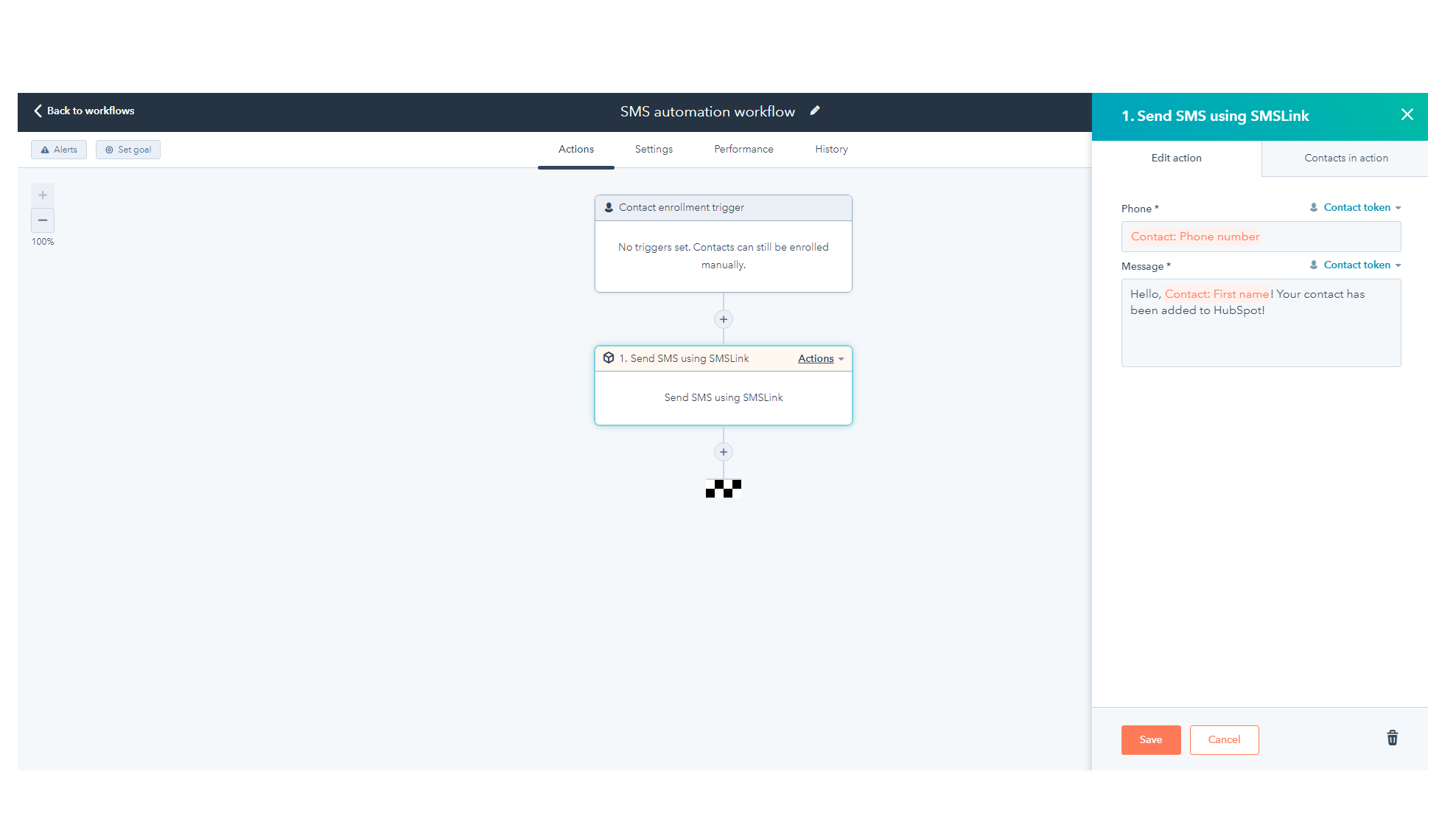The width and height of the screenshot is (1456, 819).
Task: Click the SMSLink cube icon on step
Action: (x=609, y=358)
